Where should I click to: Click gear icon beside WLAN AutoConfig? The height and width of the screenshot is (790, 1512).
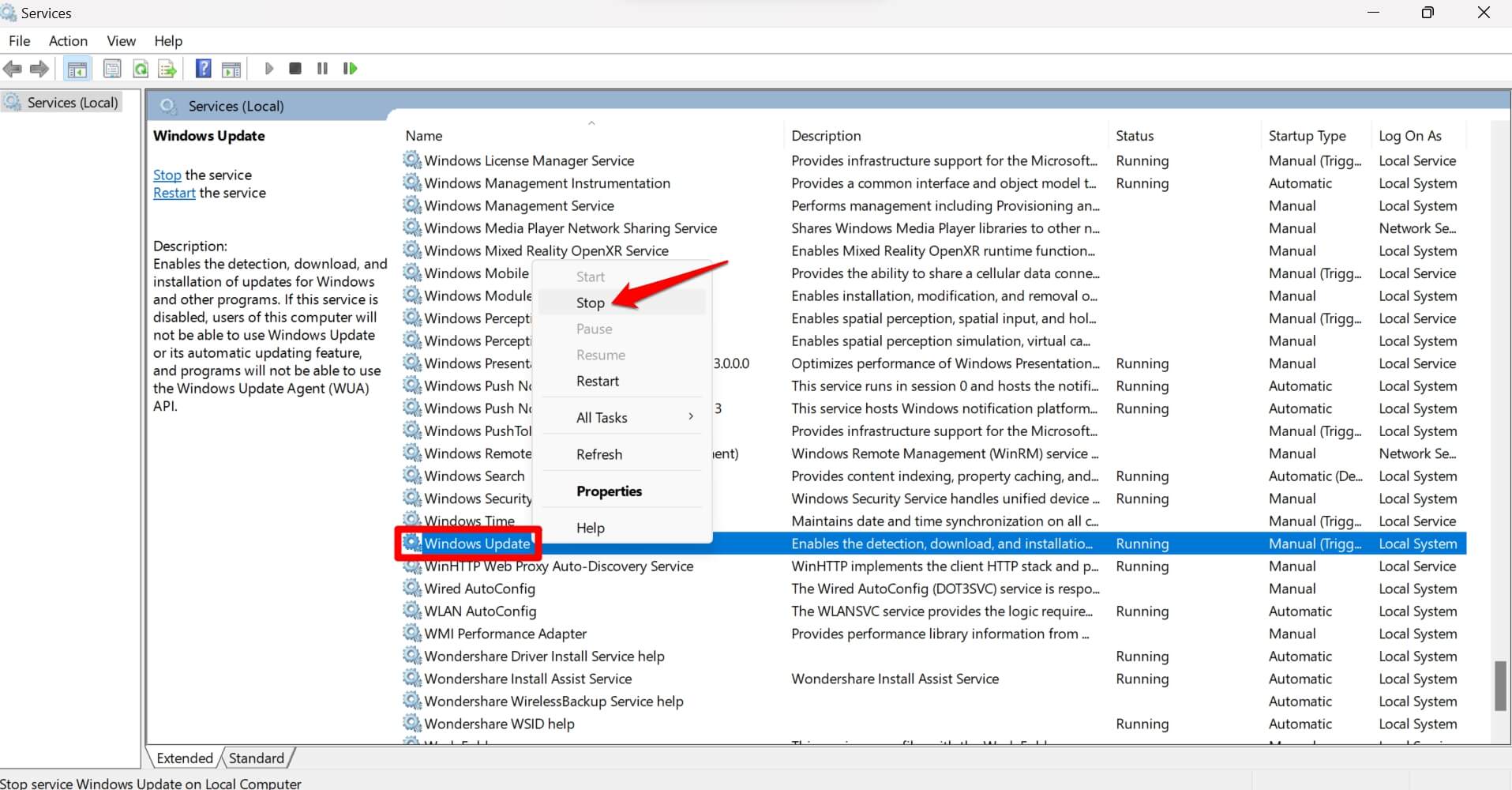(x=412, y=611)
